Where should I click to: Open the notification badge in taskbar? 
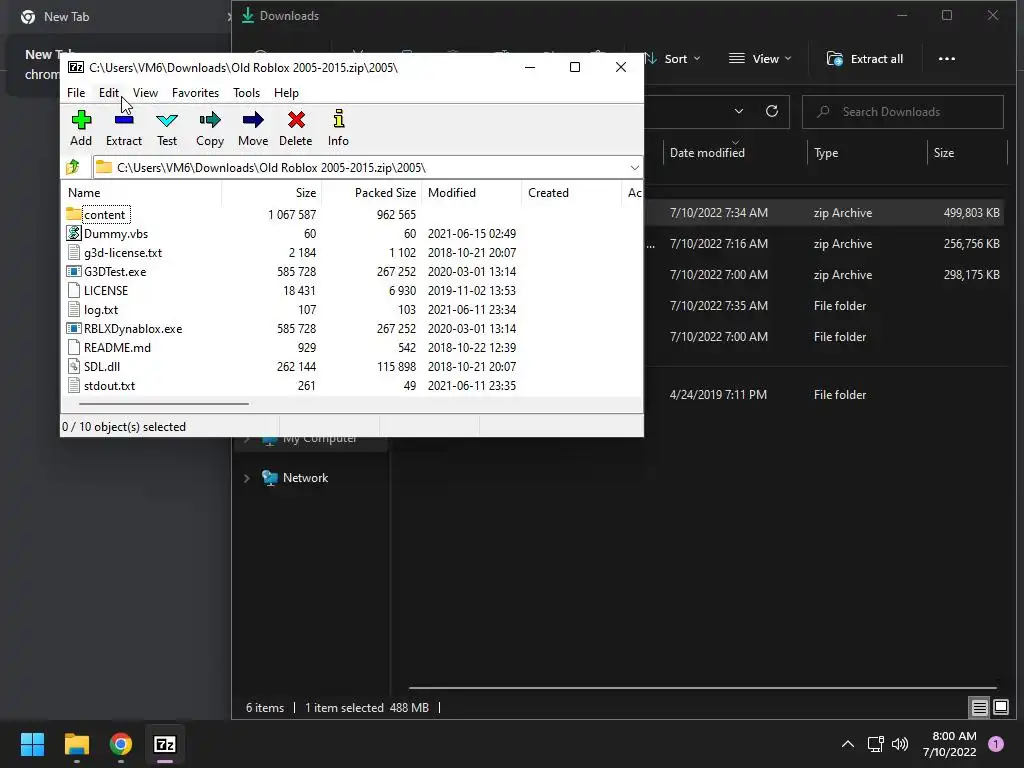pos(996,744)
